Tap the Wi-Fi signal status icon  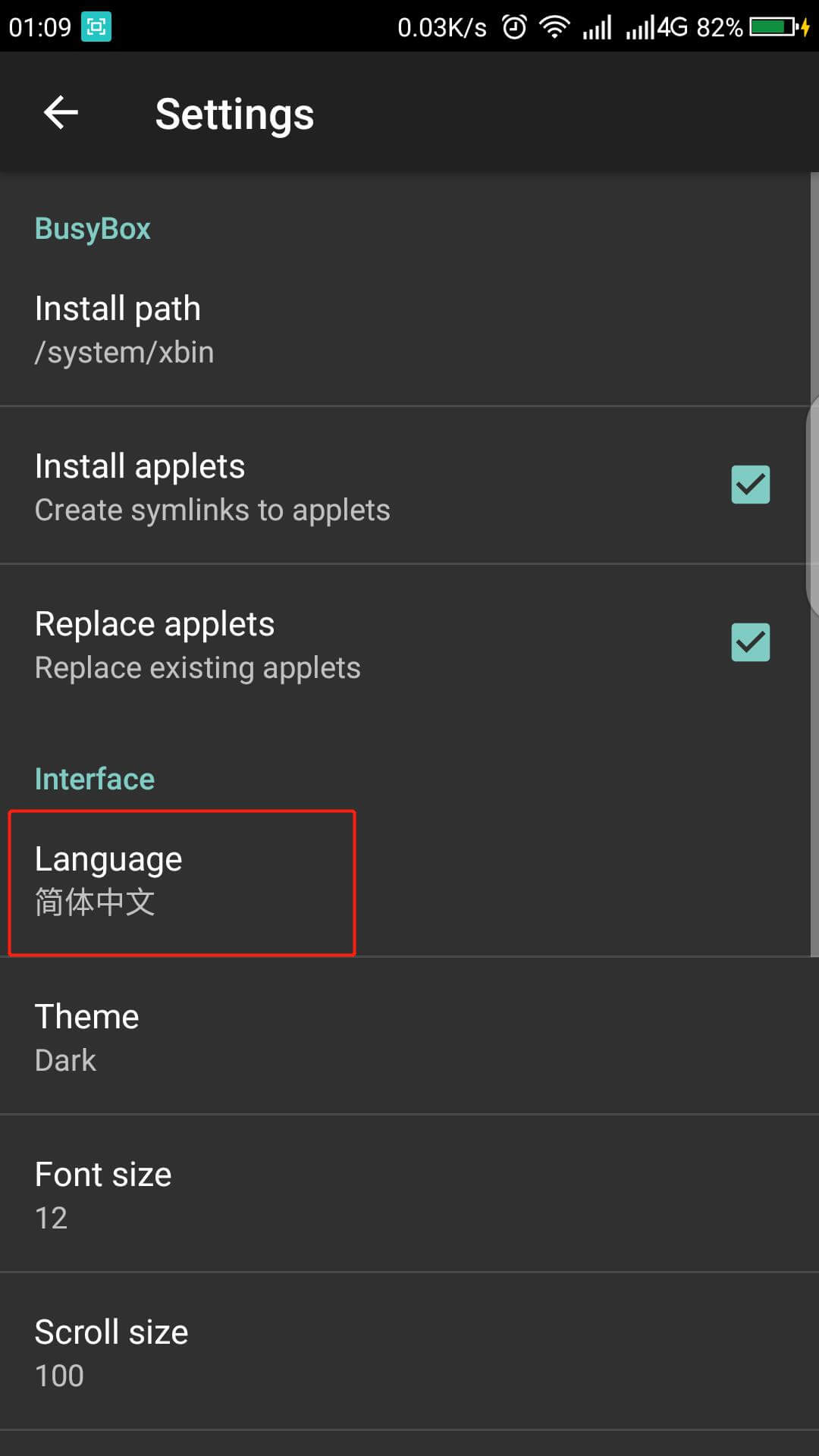coord(554,27)
